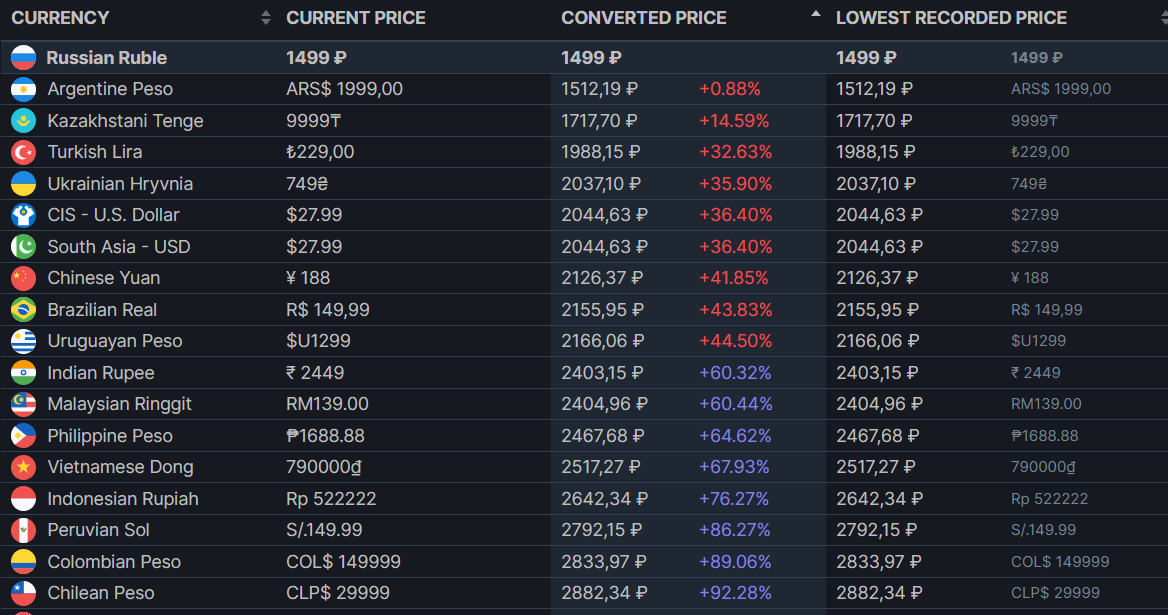Image resolution: width=1168 pixels, height=615 pixels.
Task: Select the Argentine Peso currency name
Action: [110, 89]
